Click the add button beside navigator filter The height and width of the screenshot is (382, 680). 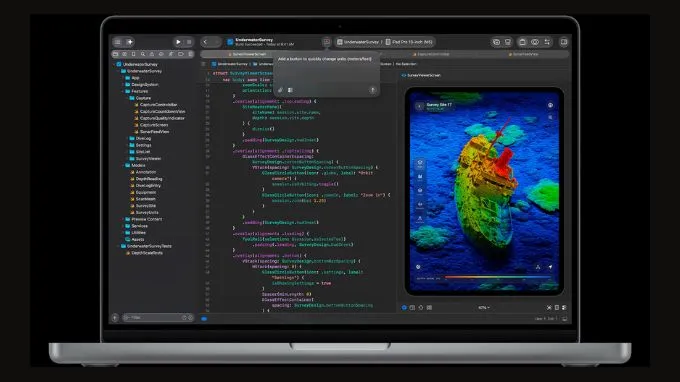(x=115, y=318)
